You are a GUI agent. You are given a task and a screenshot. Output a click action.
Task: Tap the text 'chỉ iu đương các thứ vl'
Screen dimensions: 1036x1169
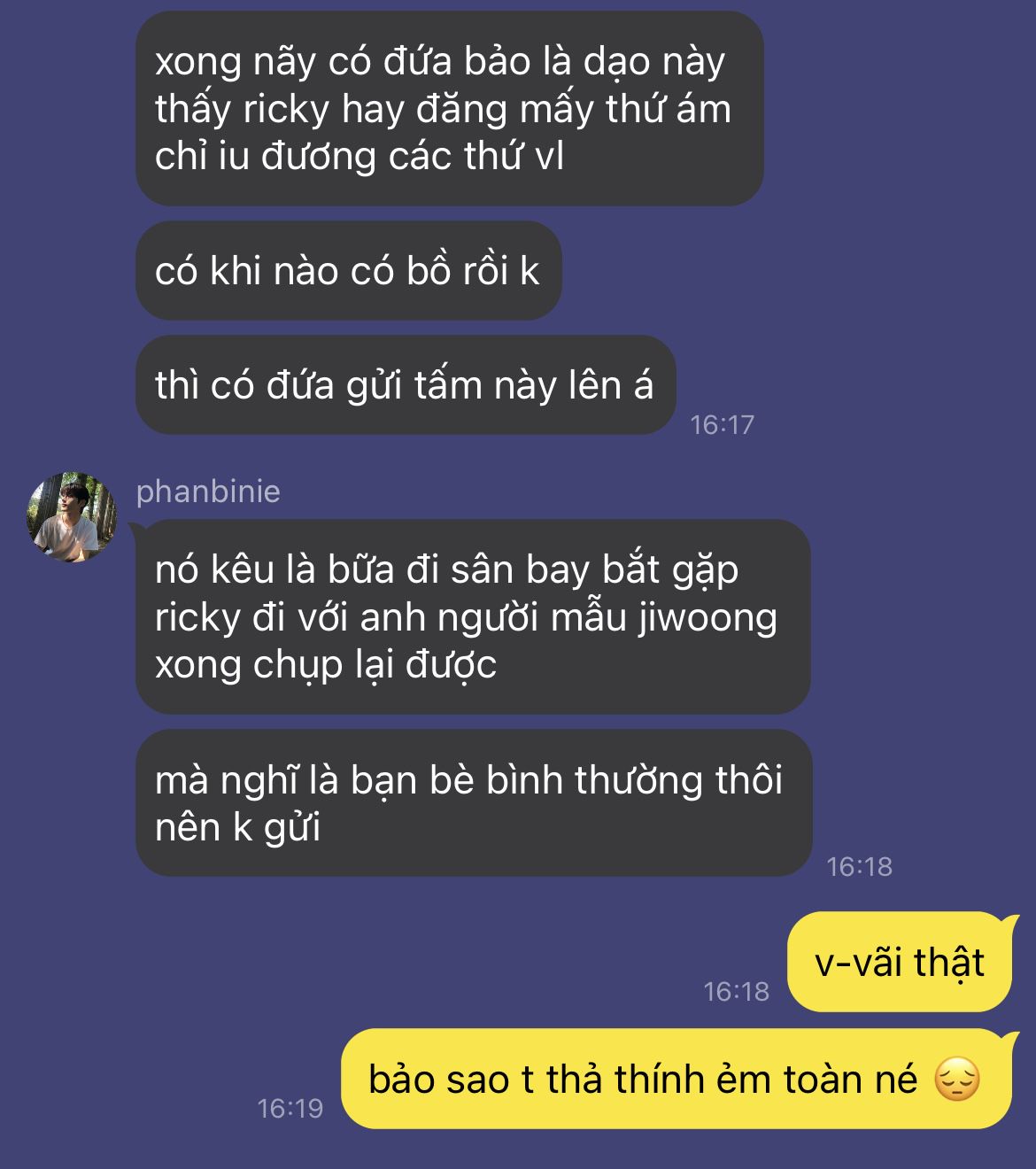359,157
